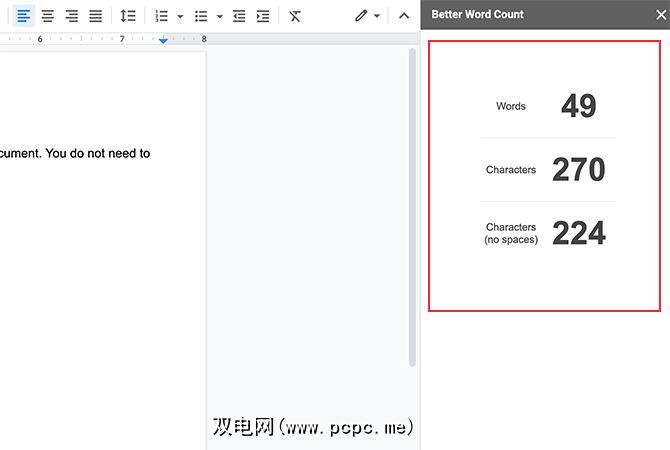The width and height of the screenshot is (670, 450).
Task: Expand bulleted list style dropdown
Action: tap(220, 17)
